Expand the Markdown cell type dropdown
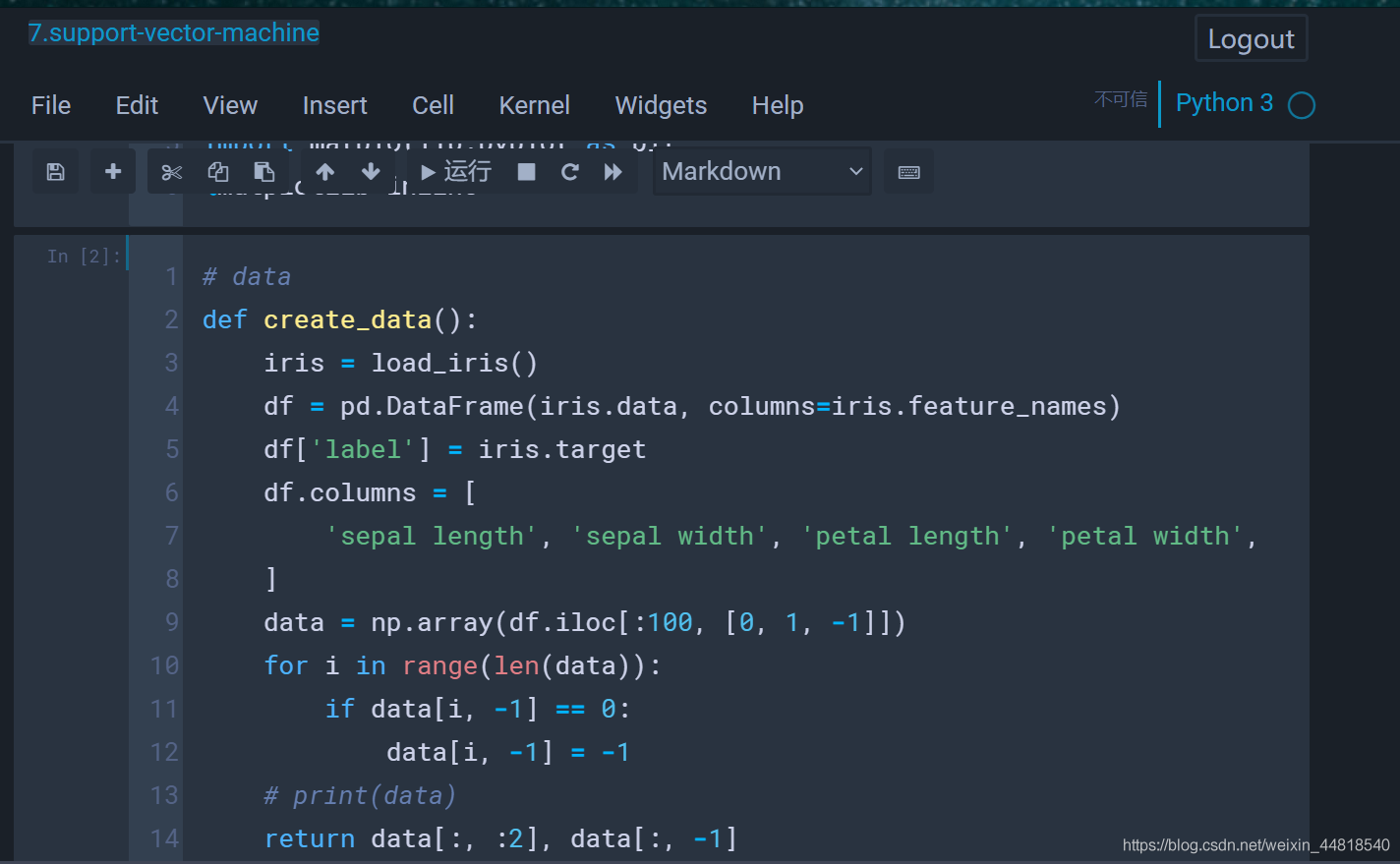This screenshot has width=1400, height=864. pos(762,172)
